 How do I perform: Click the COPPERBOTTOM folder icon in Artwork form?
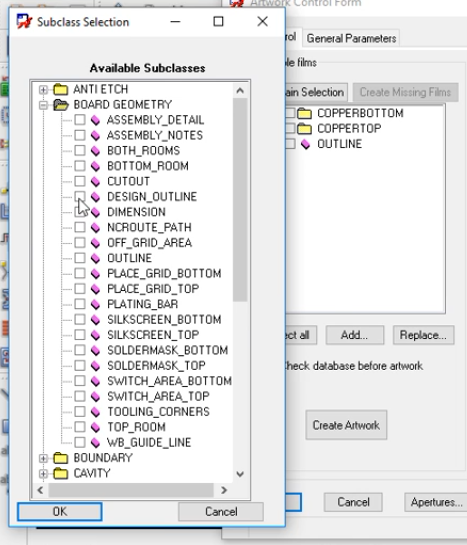(x=305, y=113)
